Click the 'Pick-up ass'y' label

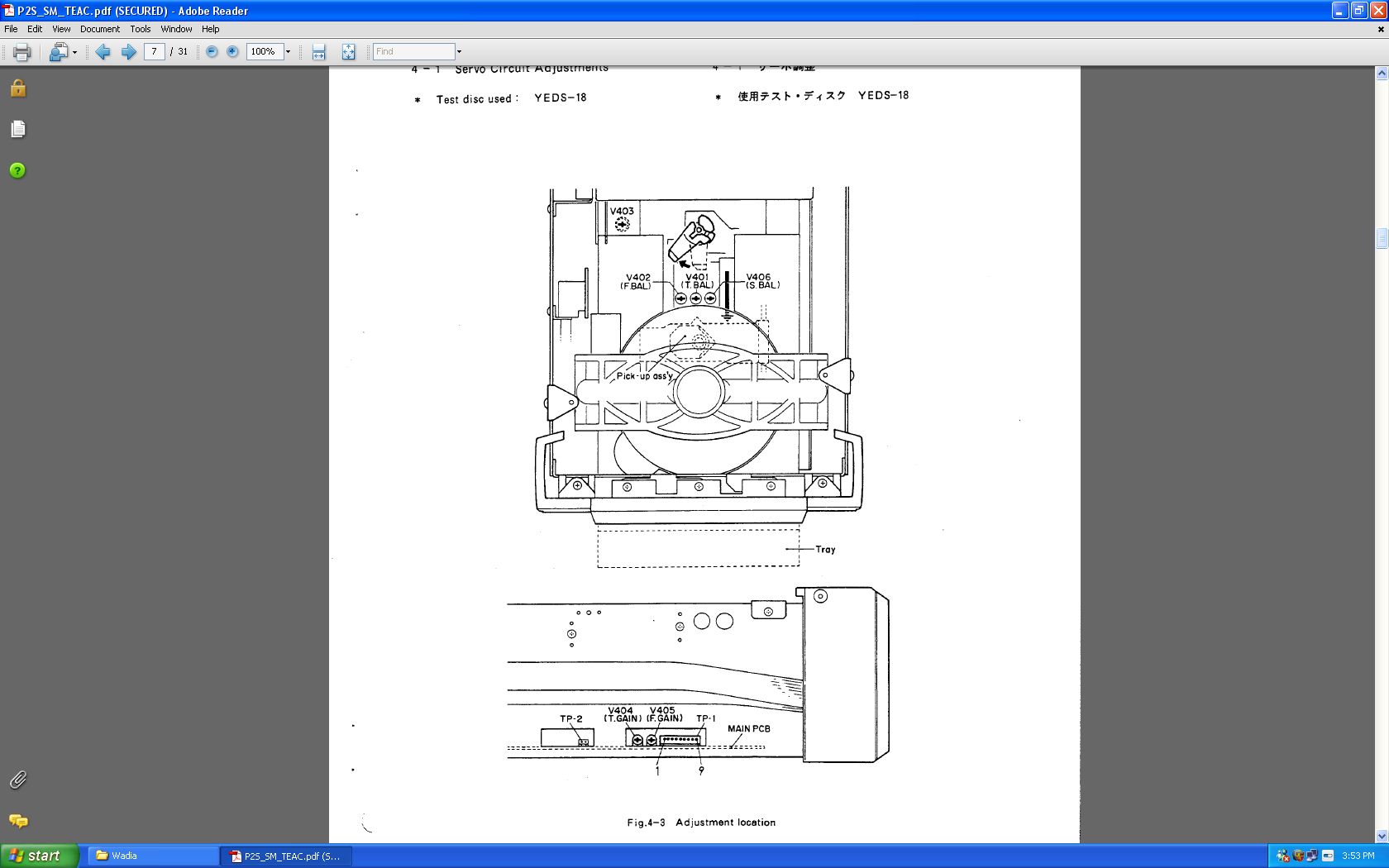pos(645,376)
